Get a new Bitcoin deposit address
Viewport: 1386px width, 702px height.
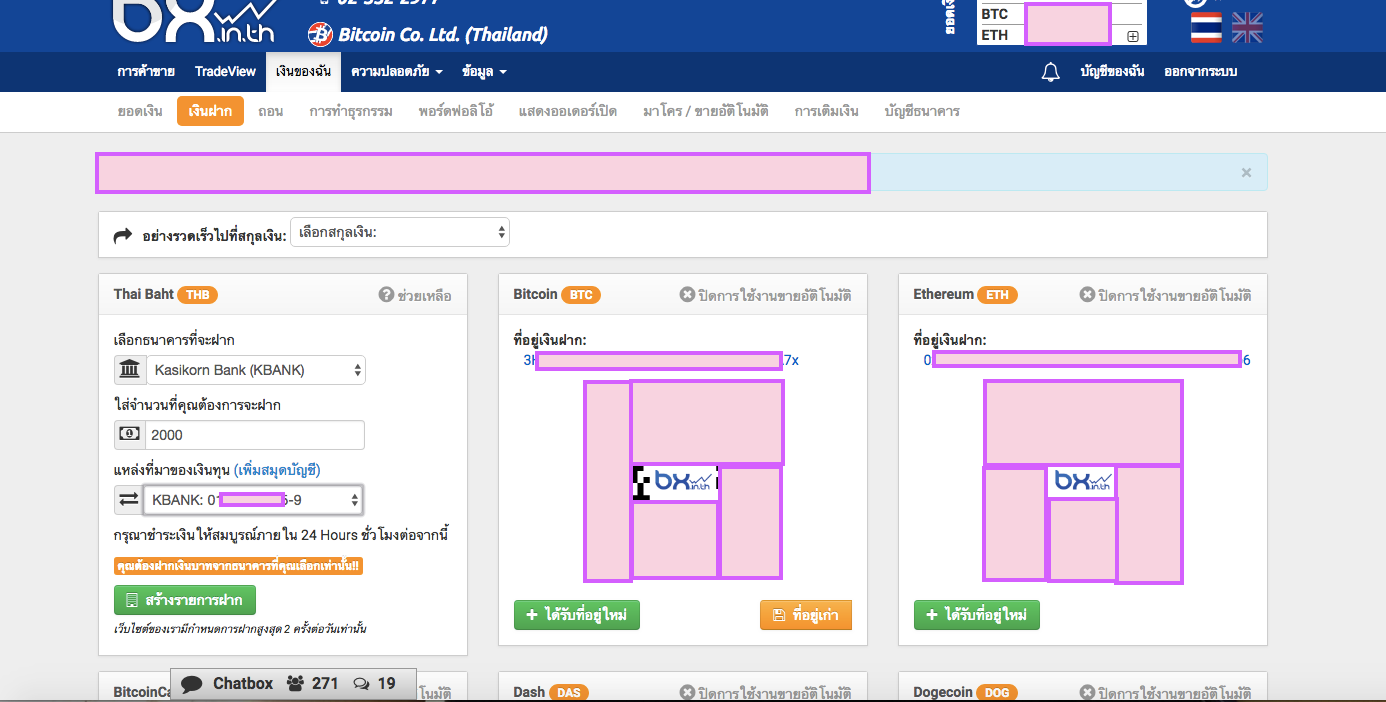tap(577, 615)
